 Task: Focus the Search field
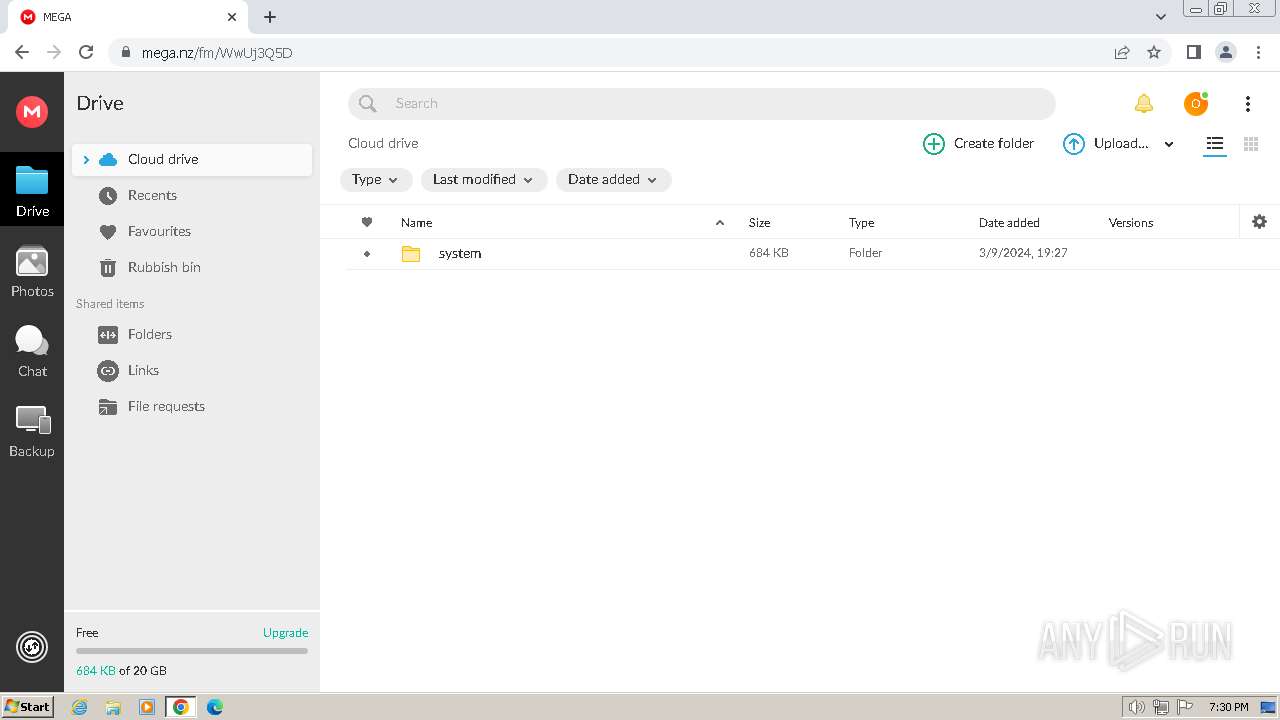pos(702,103)
